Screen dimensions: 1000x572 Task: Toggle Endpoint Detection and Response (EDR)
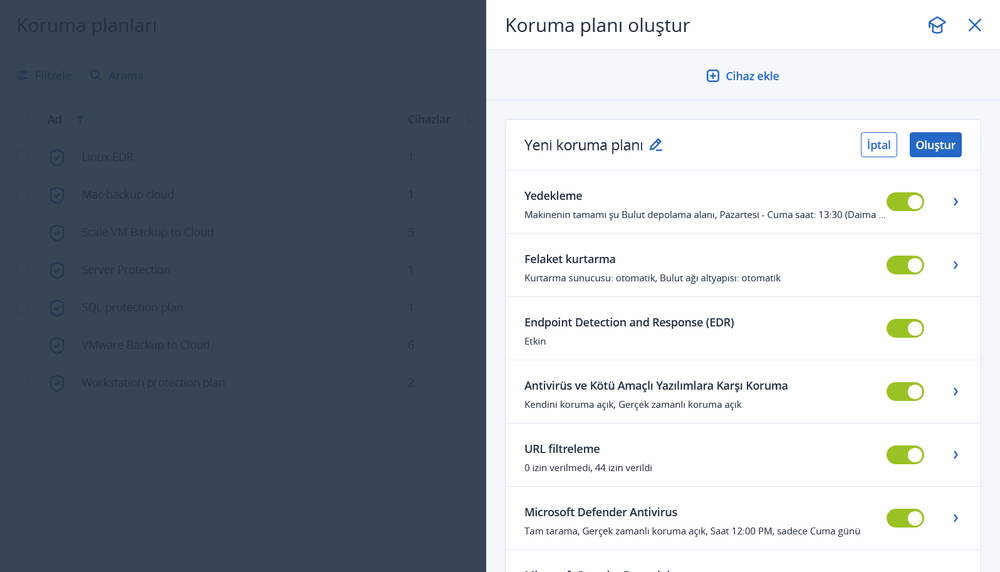[905, 328]
